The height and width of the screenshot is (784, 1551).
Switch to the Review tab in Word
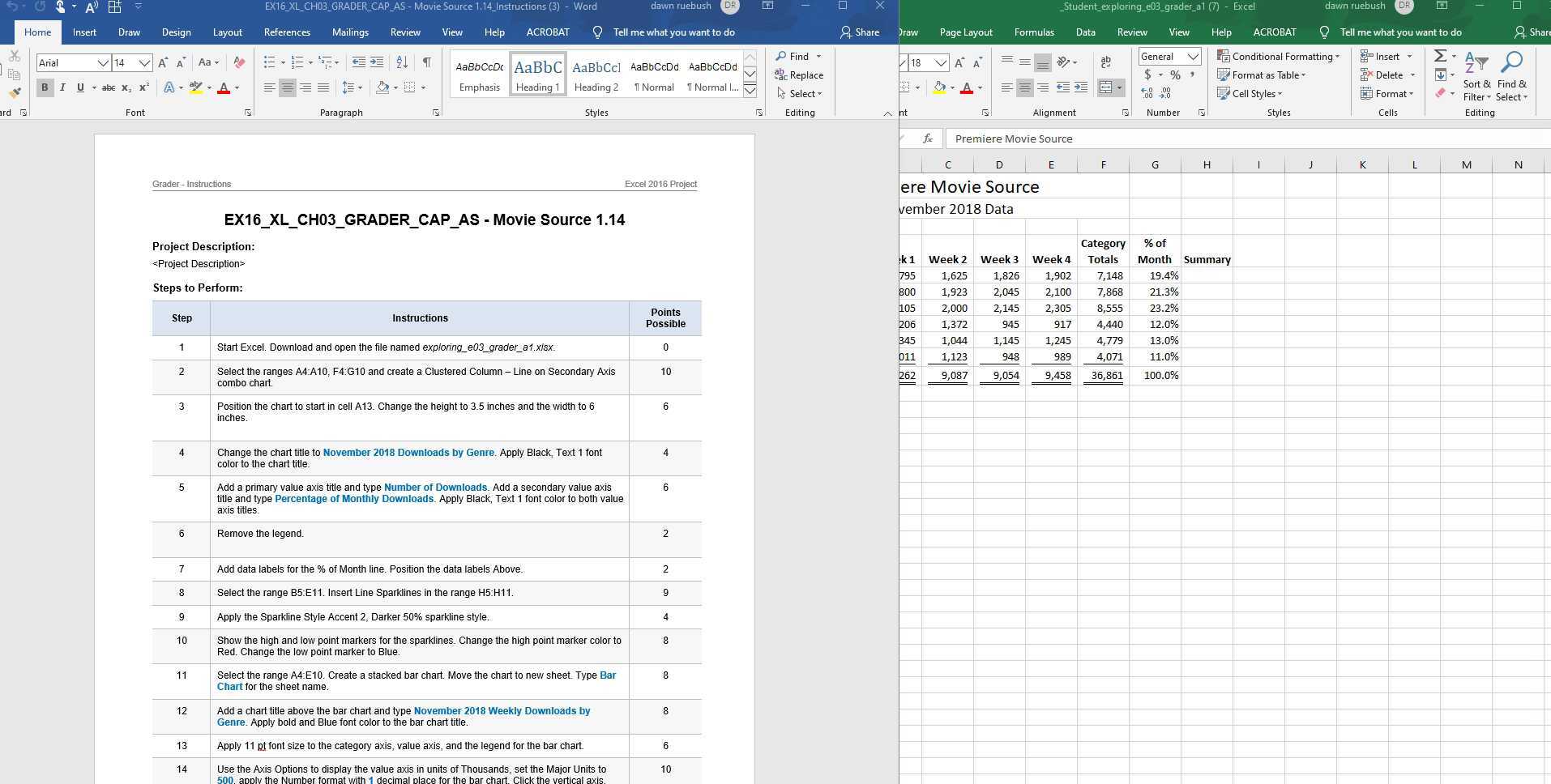(x=405, y=32)
